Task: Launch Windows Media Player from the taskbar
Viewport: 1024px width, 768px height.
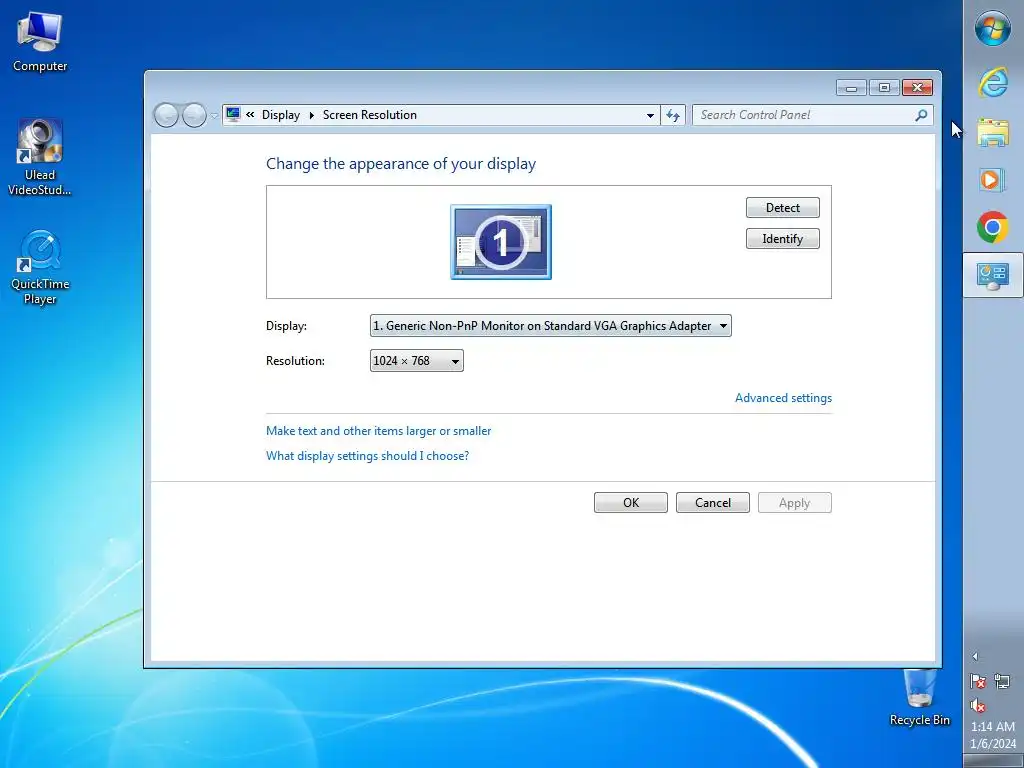Action: click(x=991, y=179)
